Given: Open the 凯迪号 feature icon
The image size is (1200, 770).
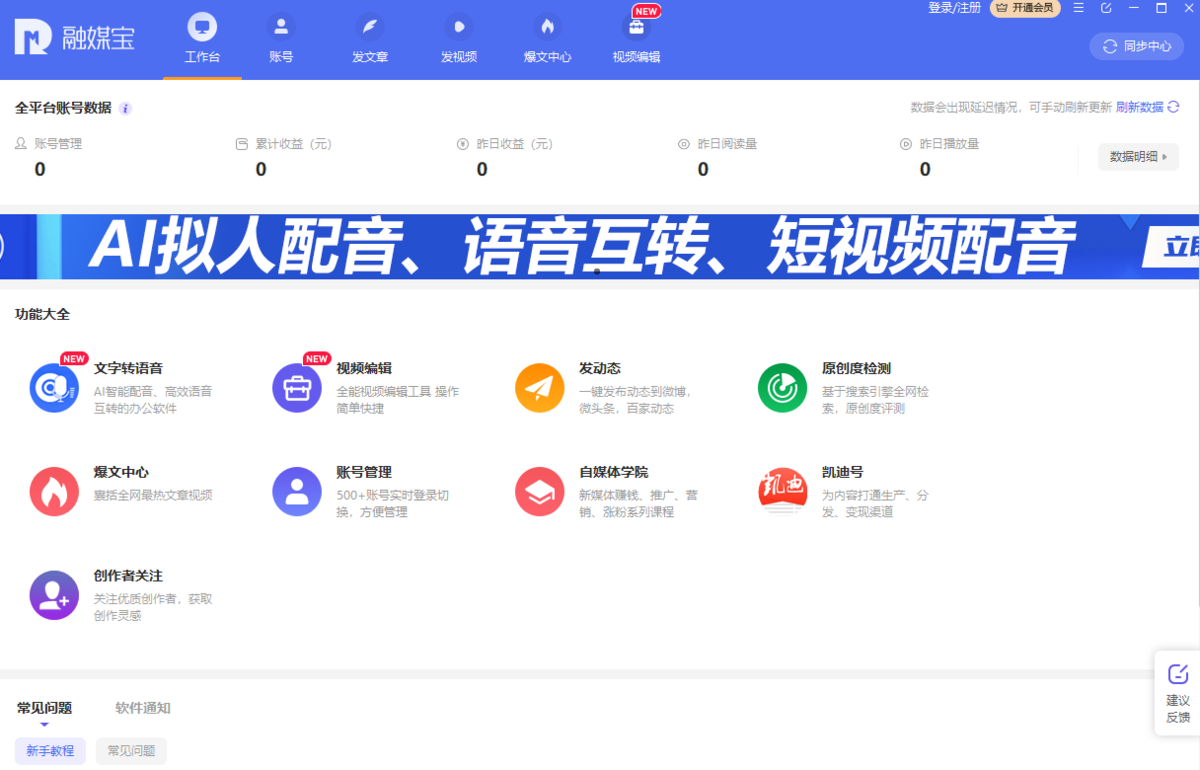Looking at the screenshot, I should [782, 491].
